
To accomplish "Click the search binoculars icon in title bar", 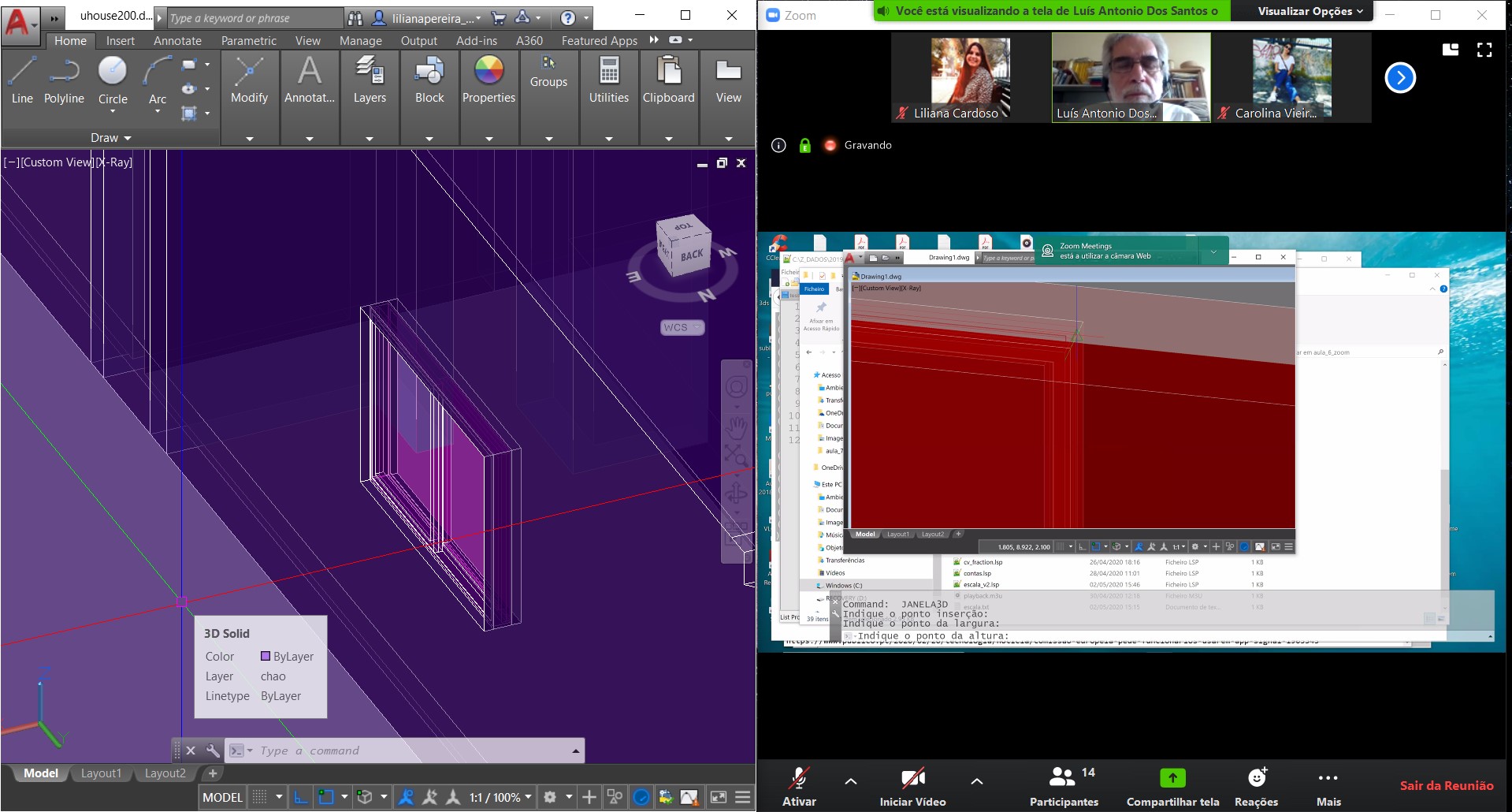I will coord(355,17).
